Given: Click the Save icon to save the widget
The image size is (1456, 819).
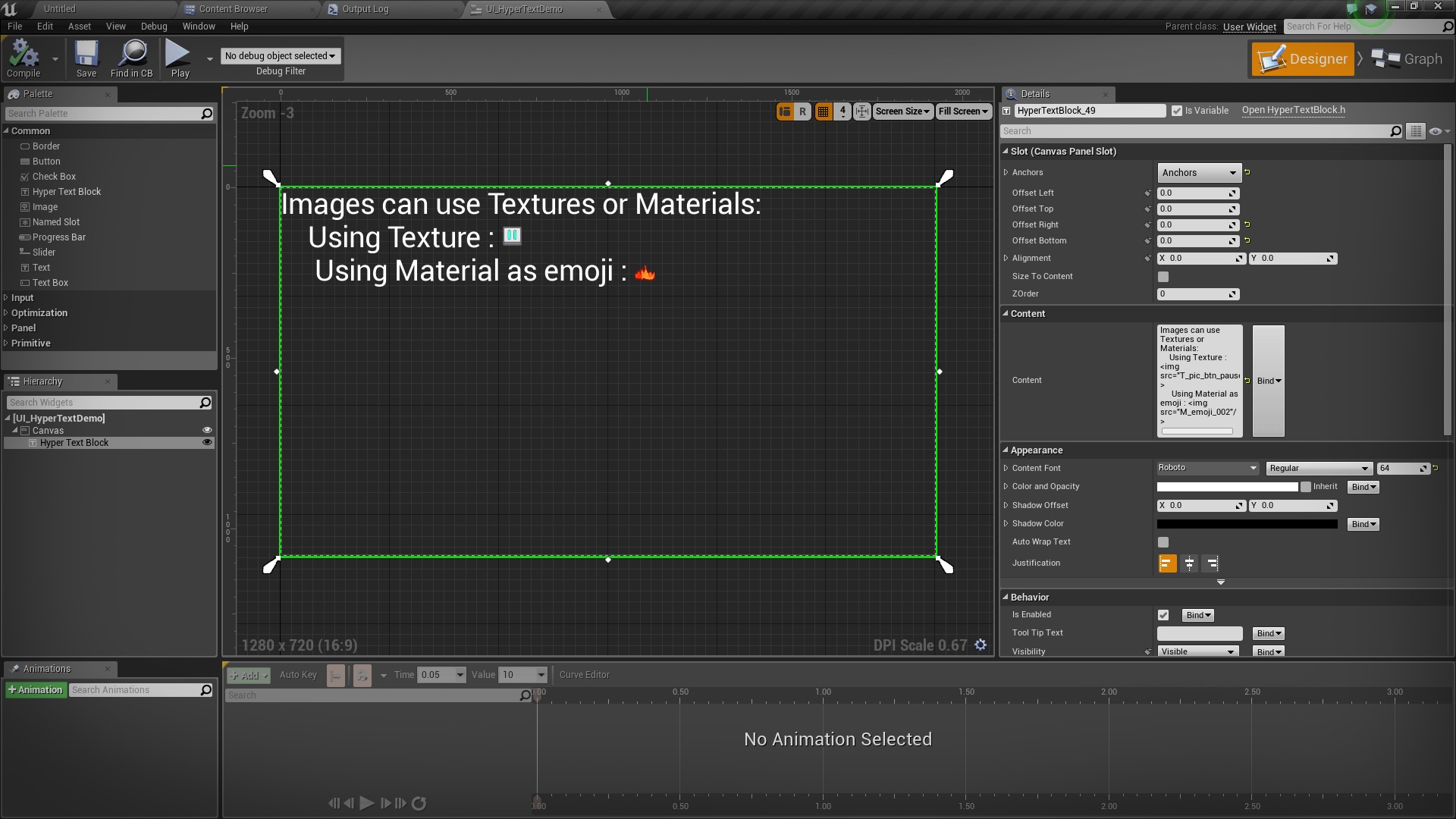Looking at the screenshot, I should point(86,58).
